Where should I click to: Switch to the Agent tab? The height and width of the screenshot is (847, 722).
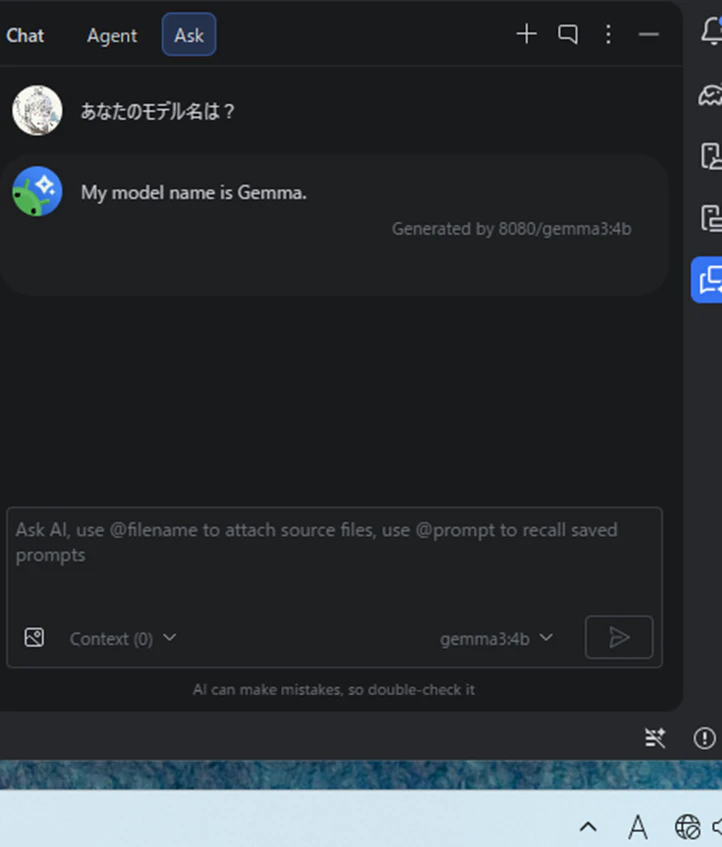click(112, 36)
